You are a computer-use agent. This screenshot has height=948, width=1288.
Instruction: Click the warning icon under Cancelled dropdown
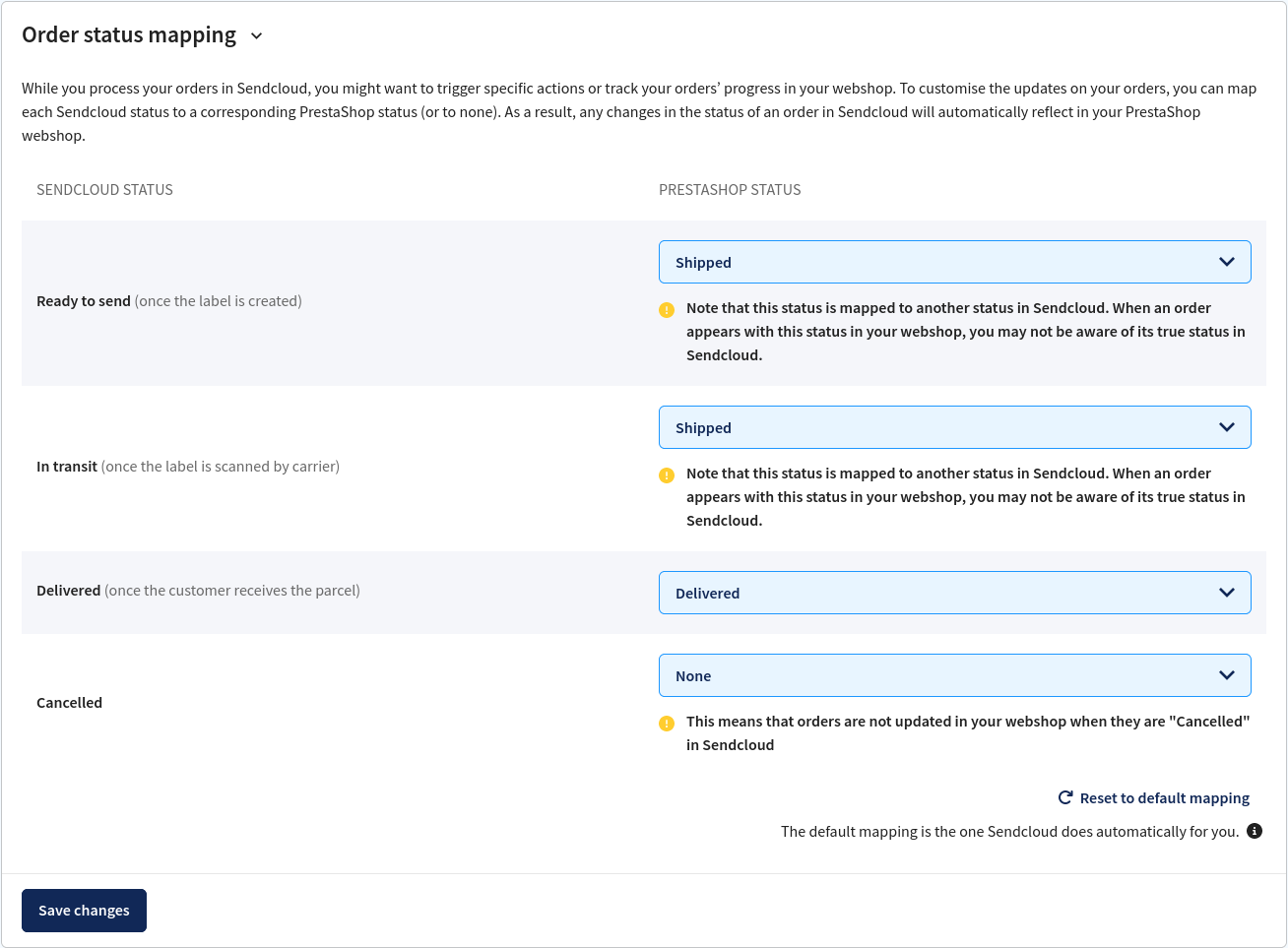tap(667, 724)
